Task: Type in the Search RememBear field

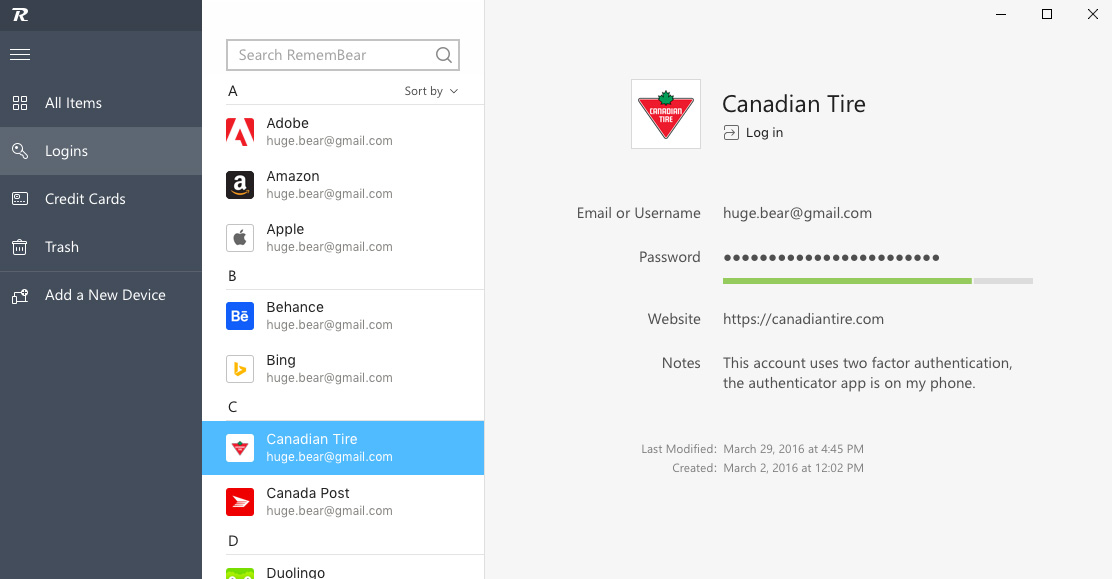Action: pos(332,55)
